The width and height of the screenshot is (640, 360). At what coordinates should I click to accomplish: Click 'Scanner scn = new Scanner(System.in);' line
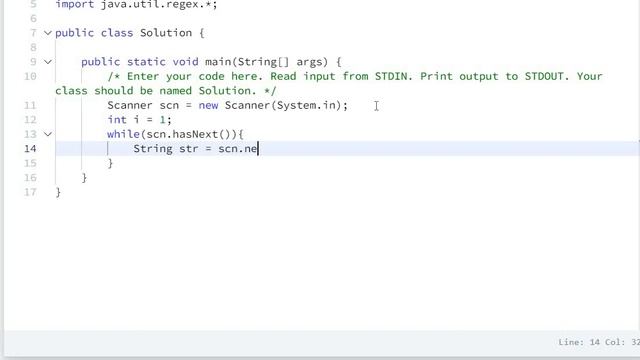tap(227, 105)
